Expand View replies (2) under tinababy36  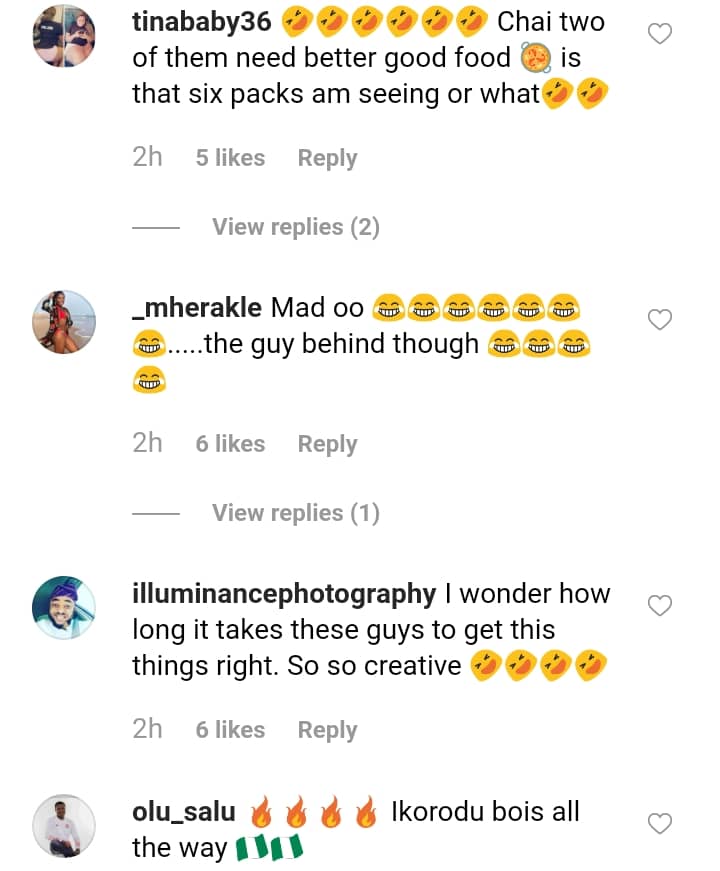tap(295, 227)
